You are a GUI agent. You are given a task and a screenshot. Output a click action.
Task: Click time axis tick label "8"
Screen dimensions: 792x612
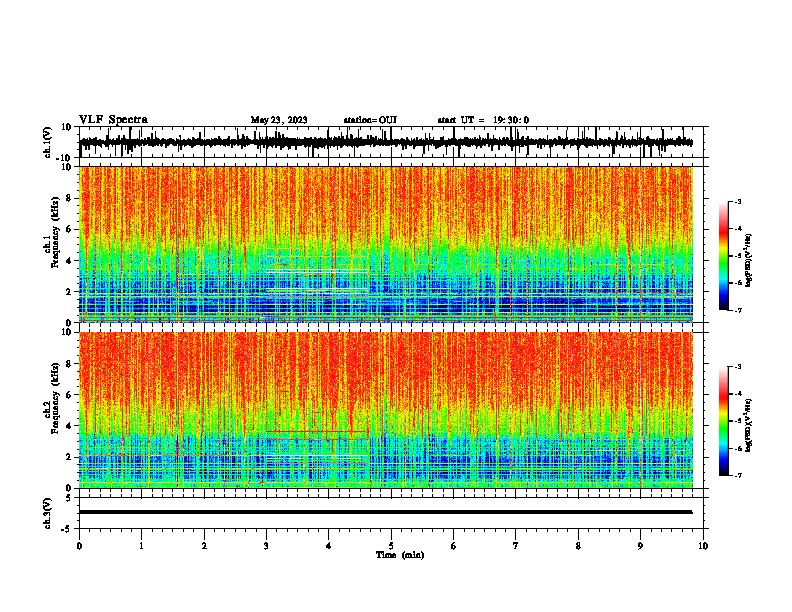pos(578,546)
